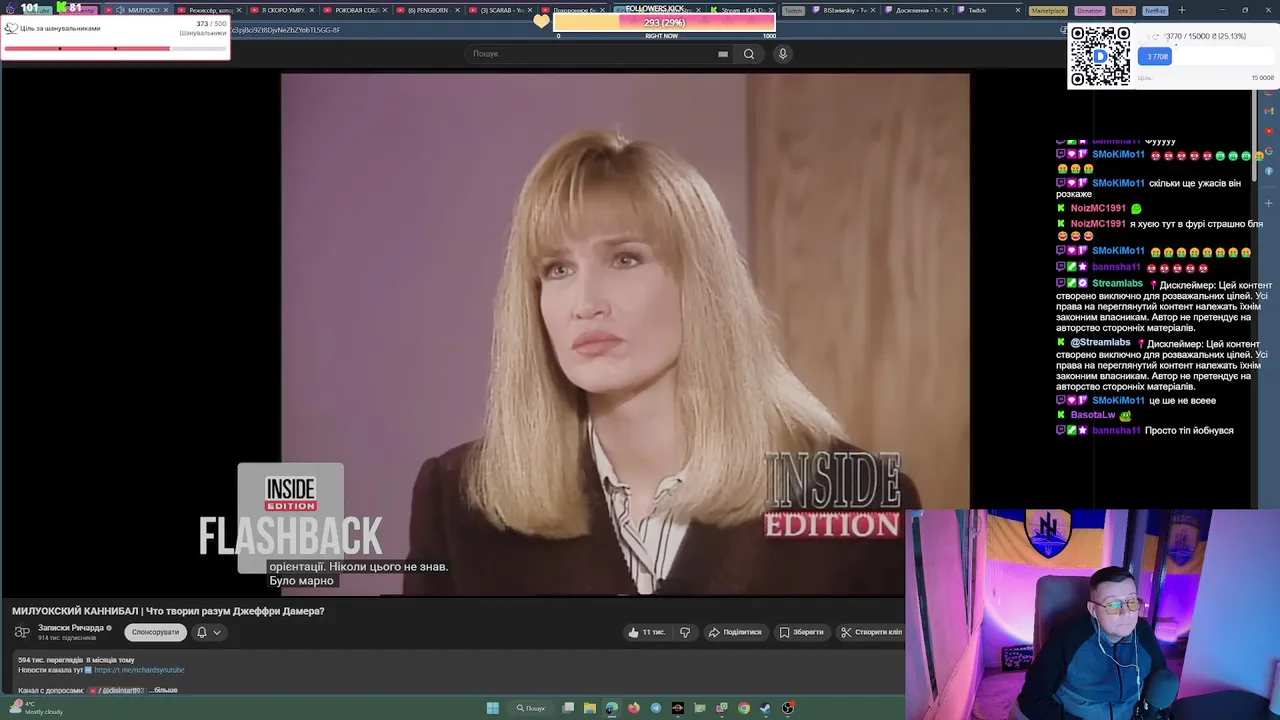Open Telegram from taskbar
Viewport: 1280px width, 720px height.
656,708
